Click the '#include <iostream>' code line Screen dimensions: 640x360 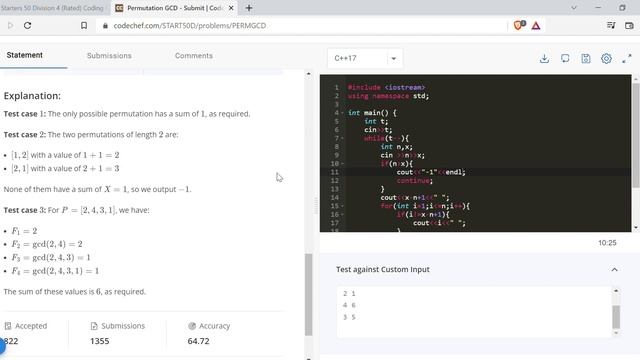pyautogui.click(x=386, y=87)
